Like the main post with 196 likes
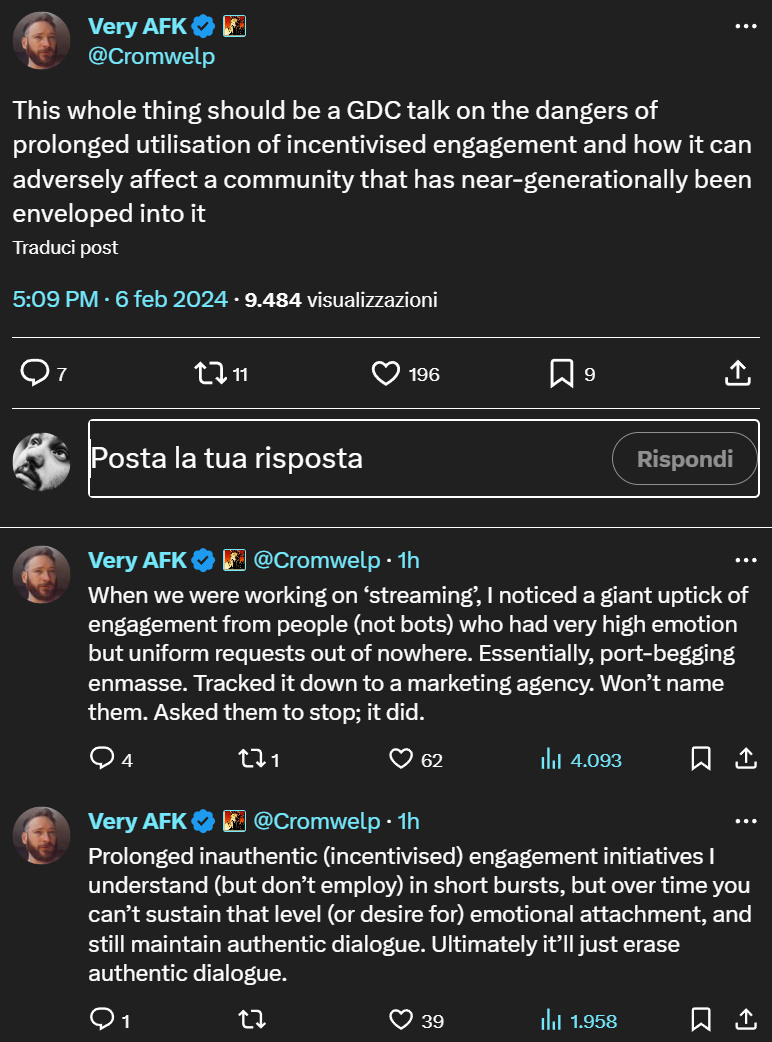 (386, 374)
